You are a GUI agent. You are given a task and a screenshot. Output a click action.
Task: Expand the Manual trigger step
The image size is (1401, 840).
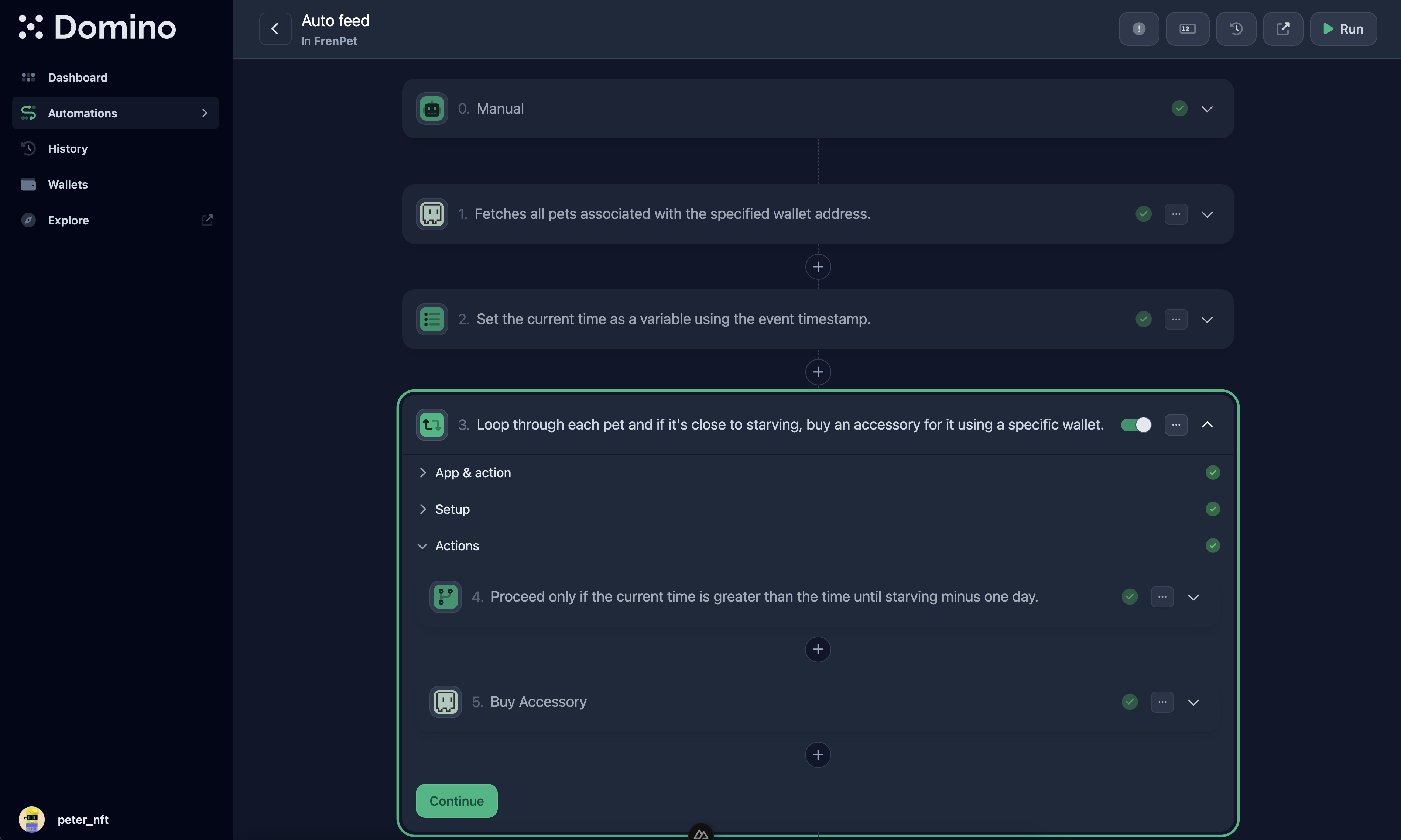(x=1208, y=108)
